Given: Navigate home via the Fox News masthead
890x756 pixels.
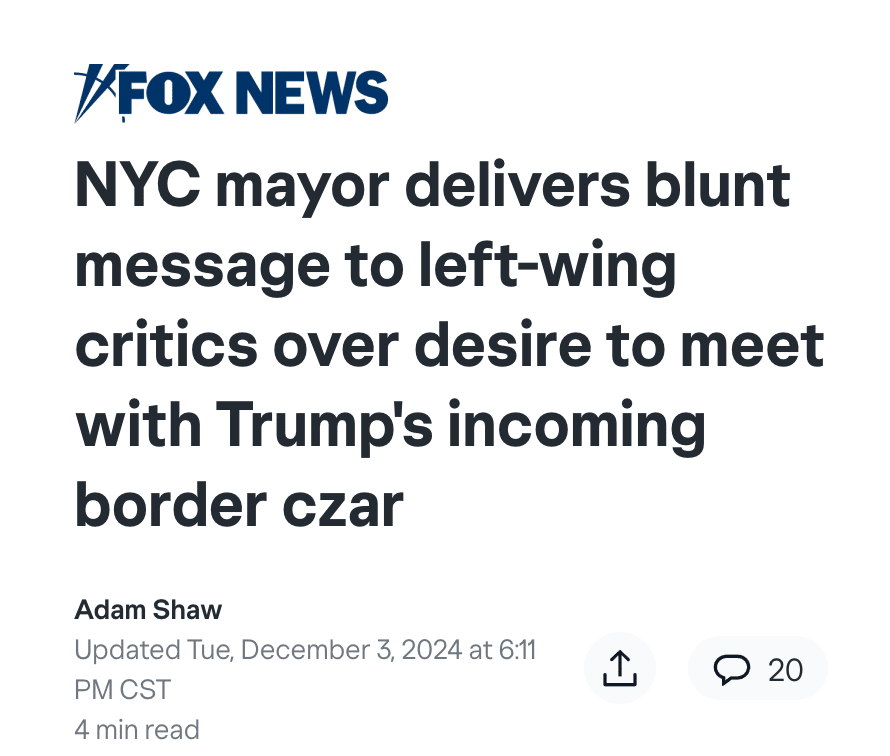Looking at the screenshot, I should pos(233,92).
